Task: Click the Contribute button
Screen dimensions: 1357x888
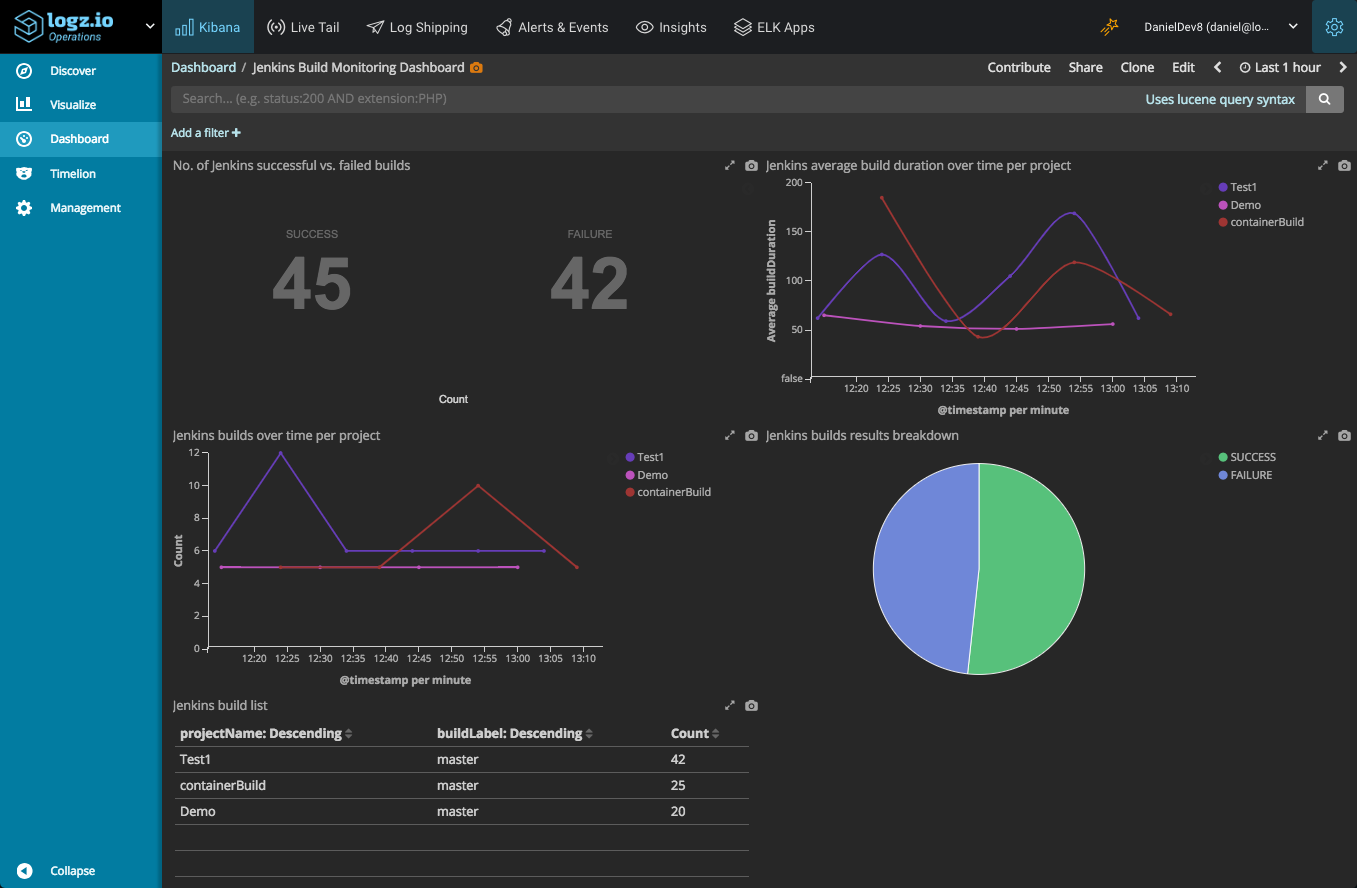Action: click(1019, 67)
